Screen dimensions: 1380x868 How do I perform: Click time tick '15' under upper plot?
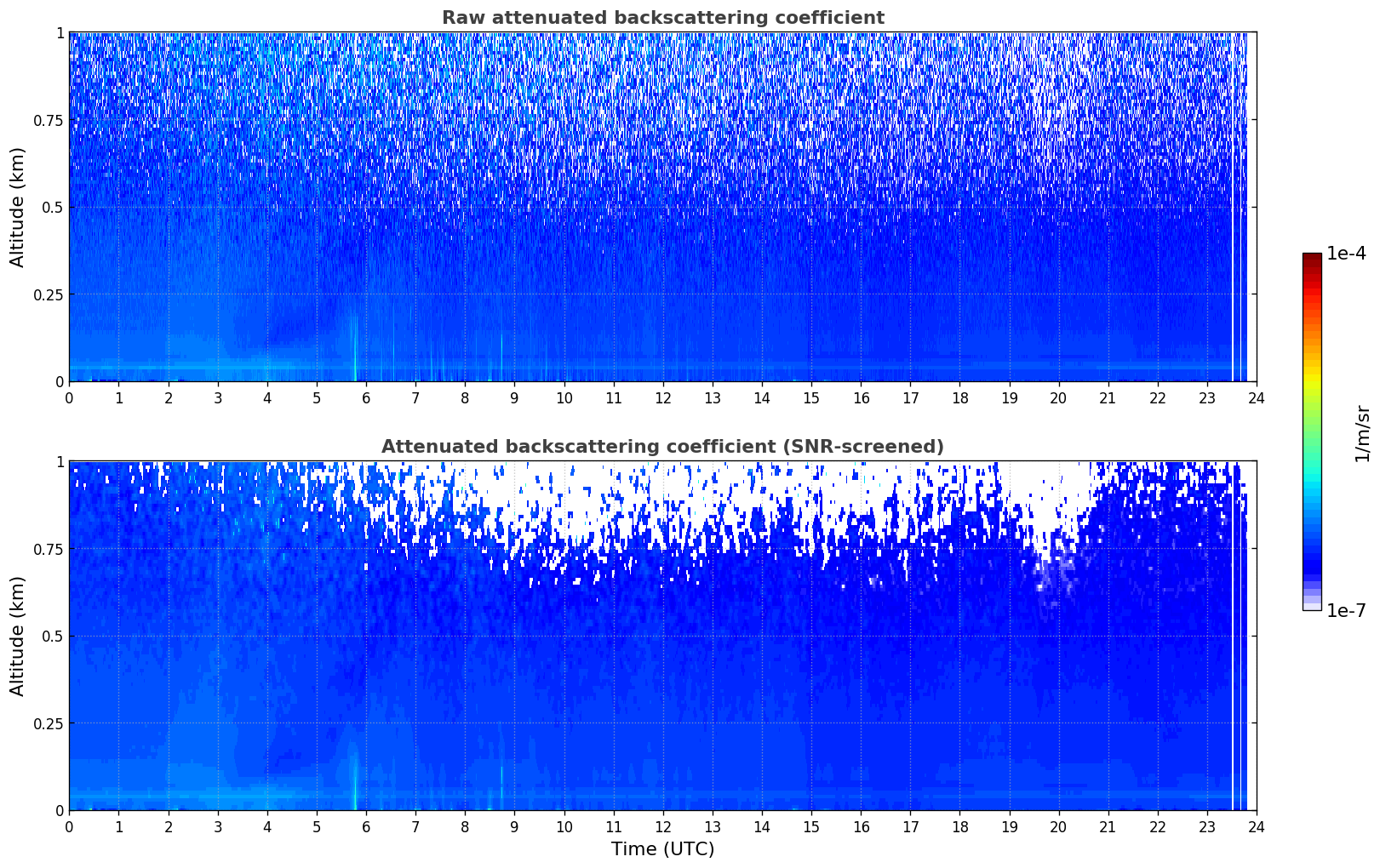[811, 397]
